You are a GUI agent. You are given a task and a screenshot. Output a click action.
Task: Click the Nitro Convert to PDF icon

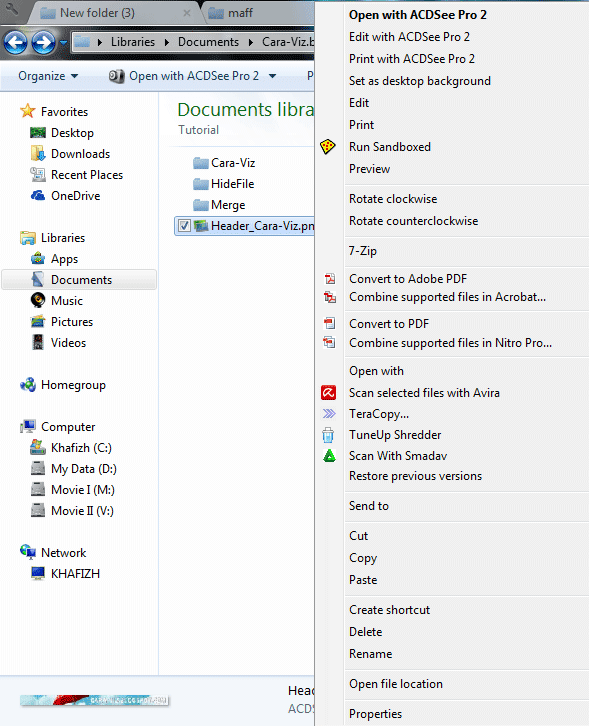pos(329,323)
